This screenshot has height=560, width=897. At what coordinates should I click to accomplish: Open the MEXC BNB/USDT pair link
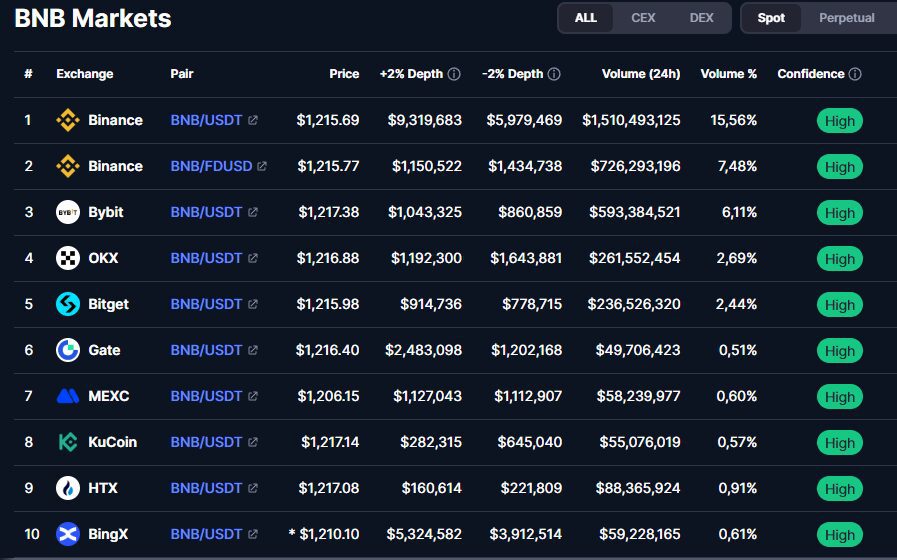coord(207,396)
